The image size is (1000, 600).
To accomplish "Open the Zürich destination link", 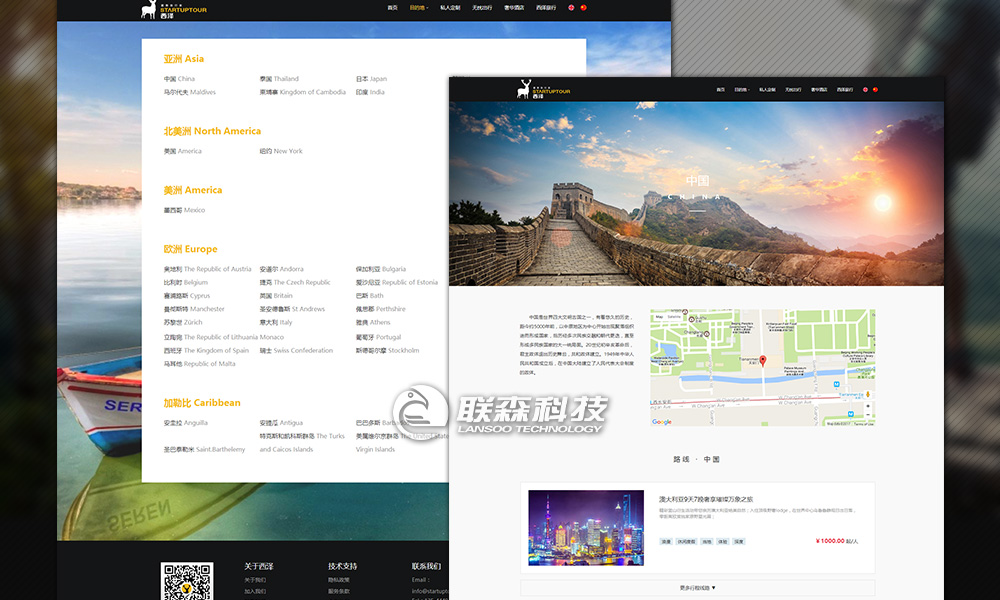I will (183, 323).
